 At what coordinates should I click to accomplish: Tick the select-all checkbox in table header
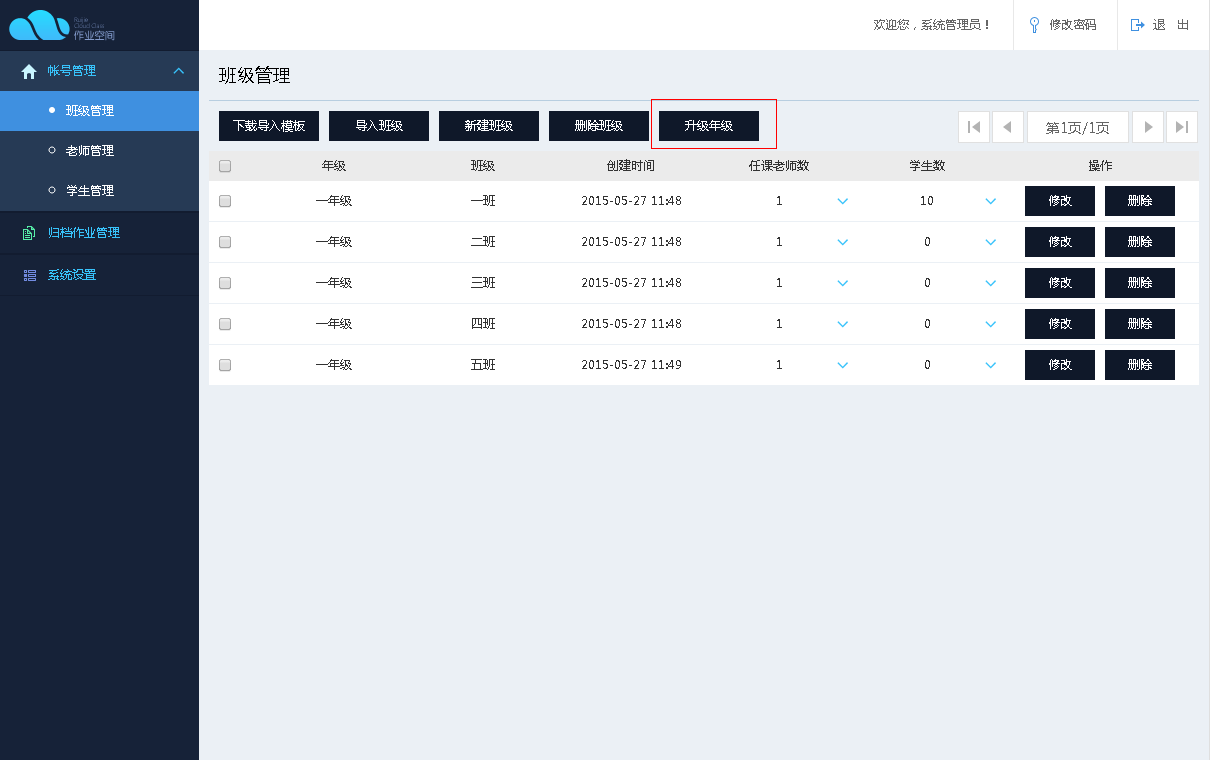tap(225, 166)
